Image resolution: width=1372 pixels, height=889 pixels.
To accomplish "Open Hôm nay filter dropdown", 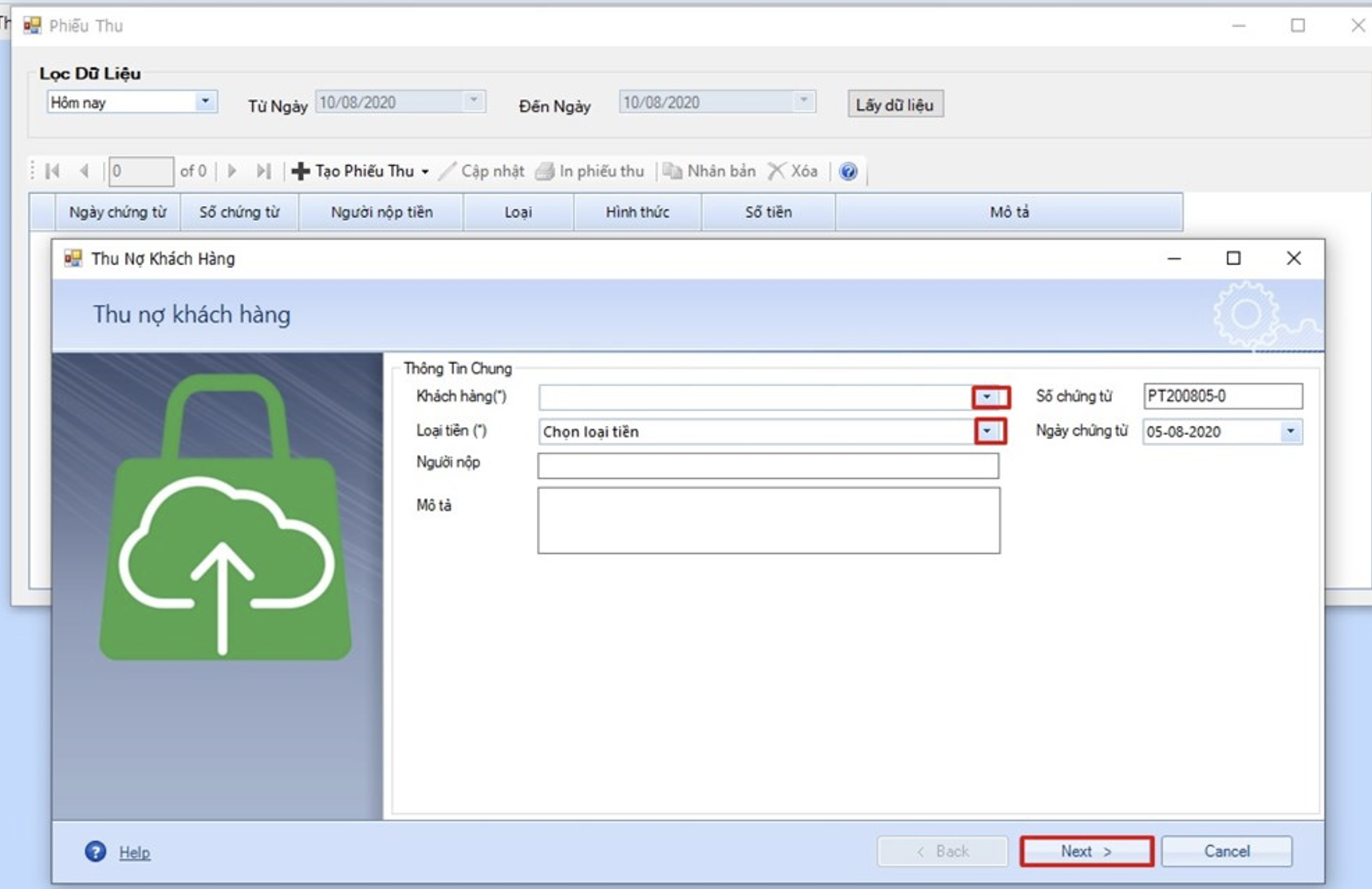I will click(205, 101).
